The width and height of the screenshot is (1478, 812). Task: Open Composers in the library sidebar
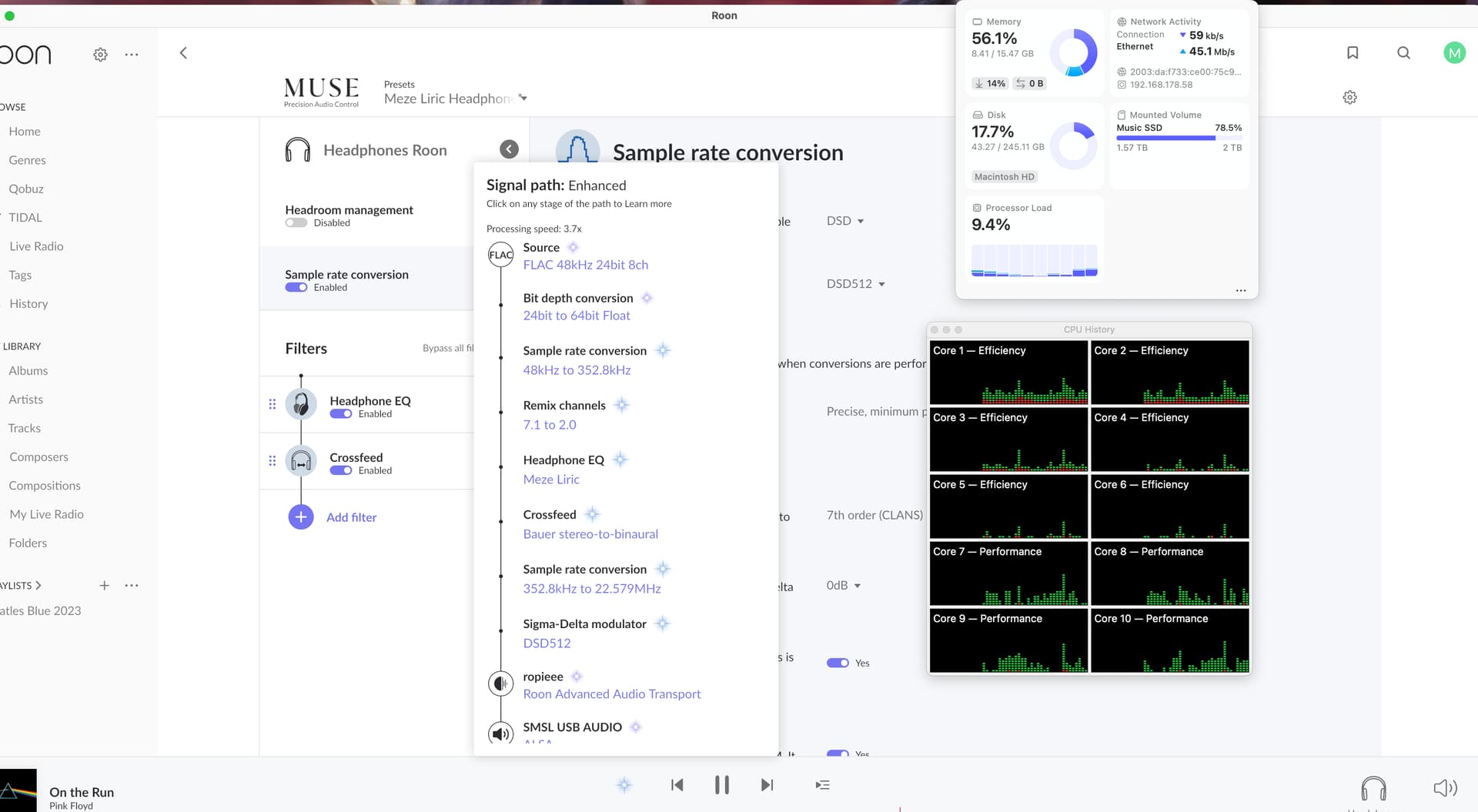38,457
